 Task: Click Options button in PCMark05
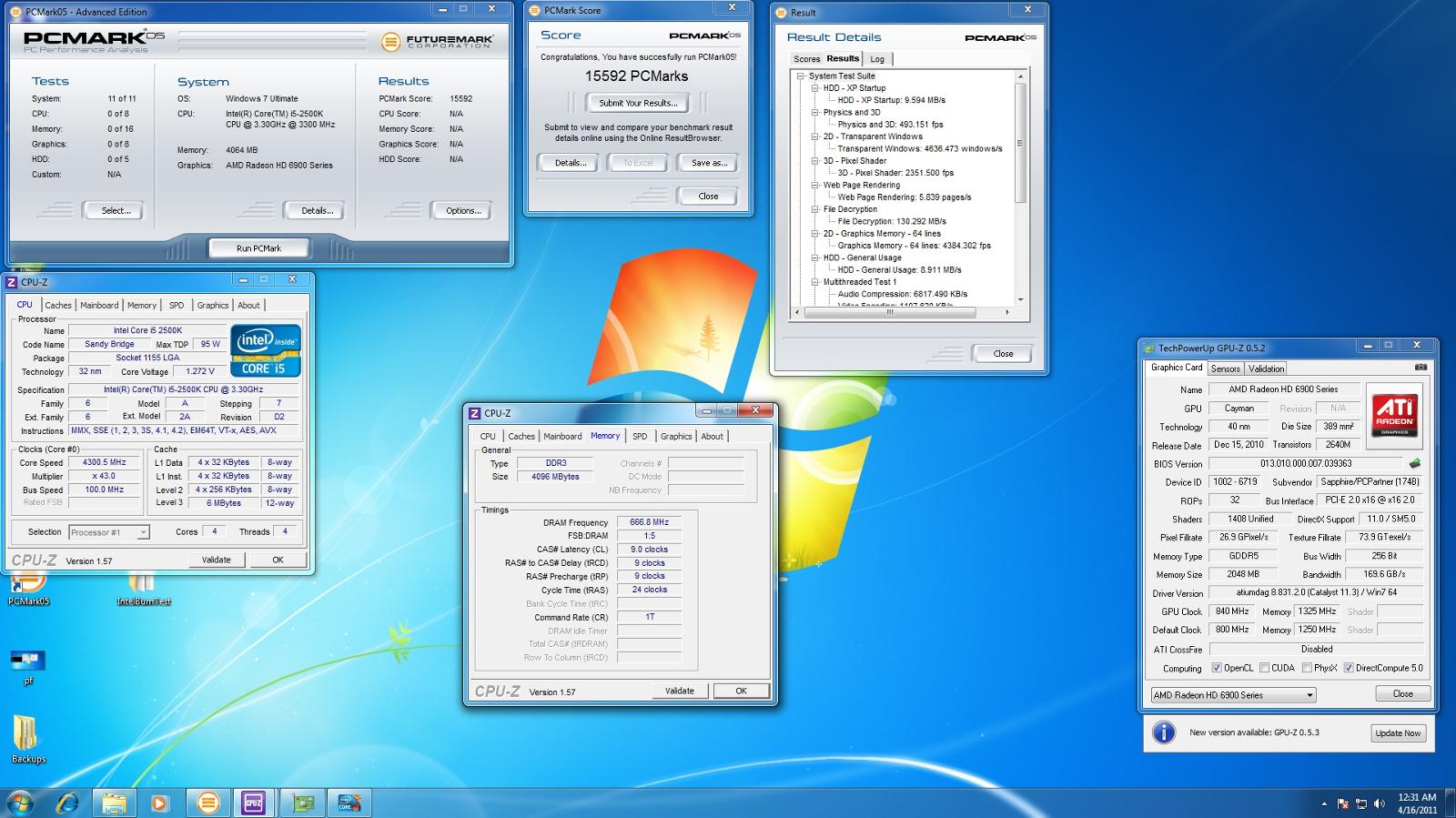point(463,210)
